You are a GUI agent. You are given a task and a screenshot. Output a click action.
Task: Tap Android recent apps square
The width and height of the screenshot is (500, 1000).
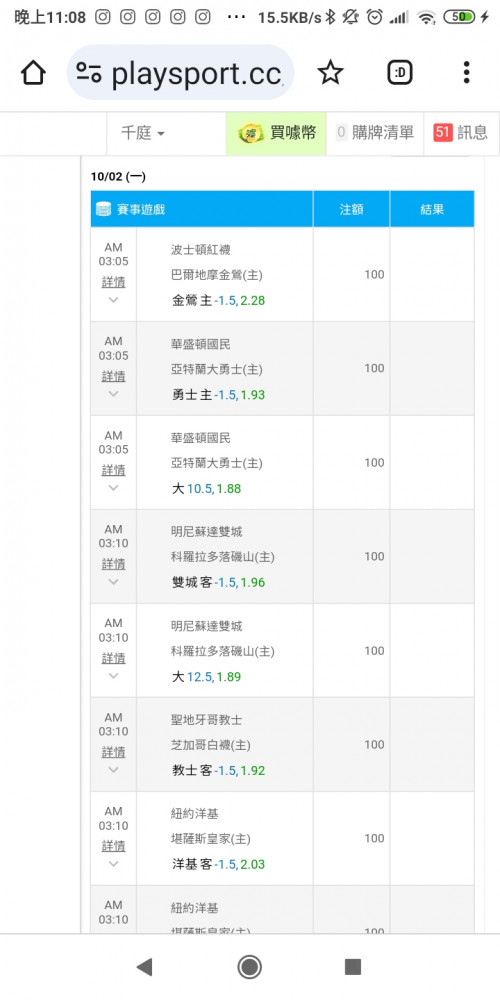pyautogui.click(x=353, y=967)
